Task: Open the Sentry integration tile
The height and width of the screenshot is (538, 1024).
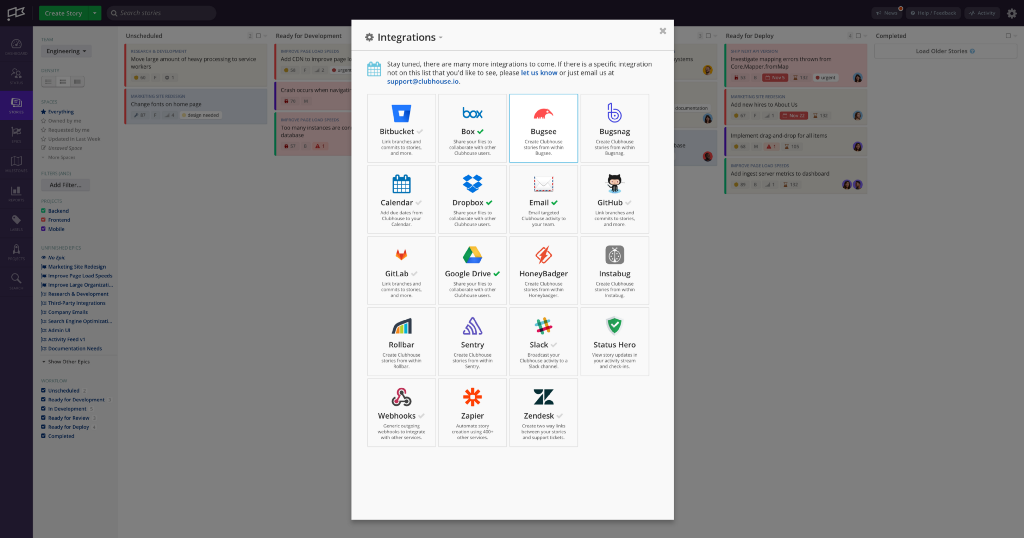Action: click(472, 342)
